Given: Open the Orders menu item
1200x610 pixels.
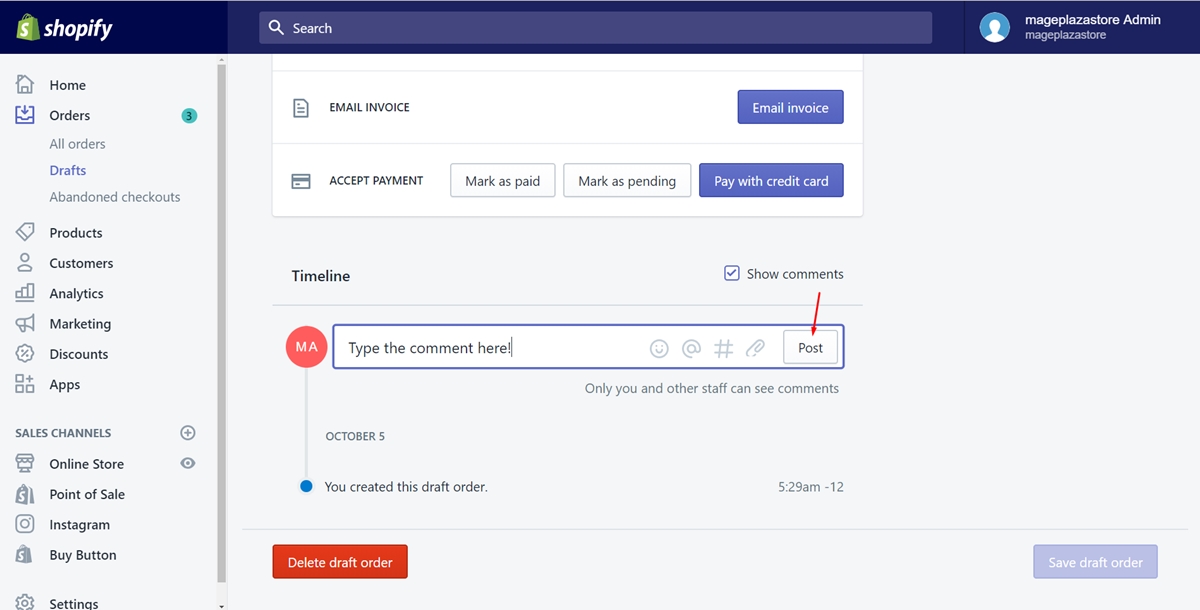Looking at the screenshot, I should point(69,115).
